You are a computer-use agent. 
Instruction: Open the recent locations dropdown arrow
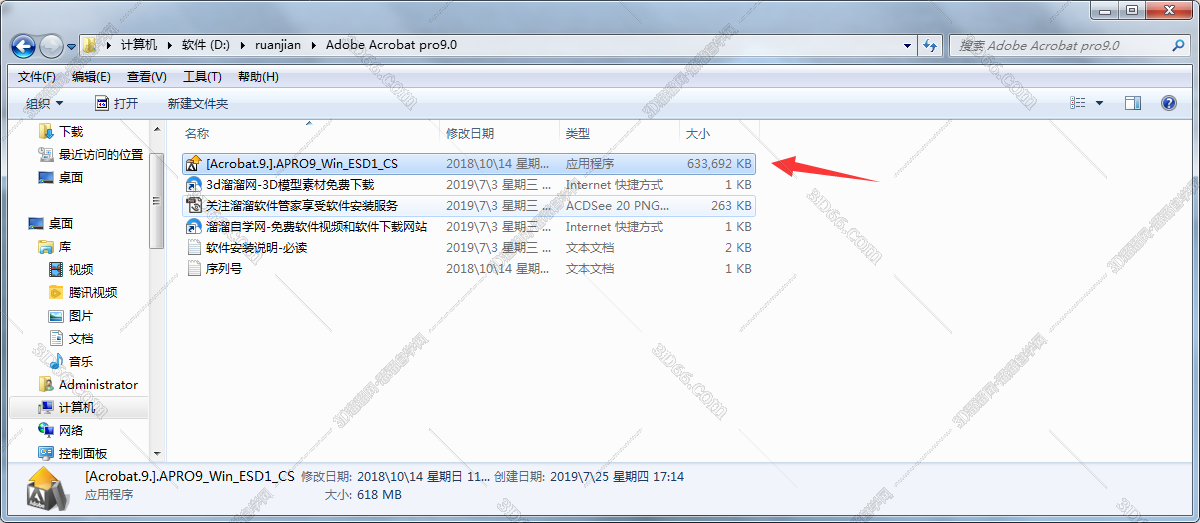72,47
